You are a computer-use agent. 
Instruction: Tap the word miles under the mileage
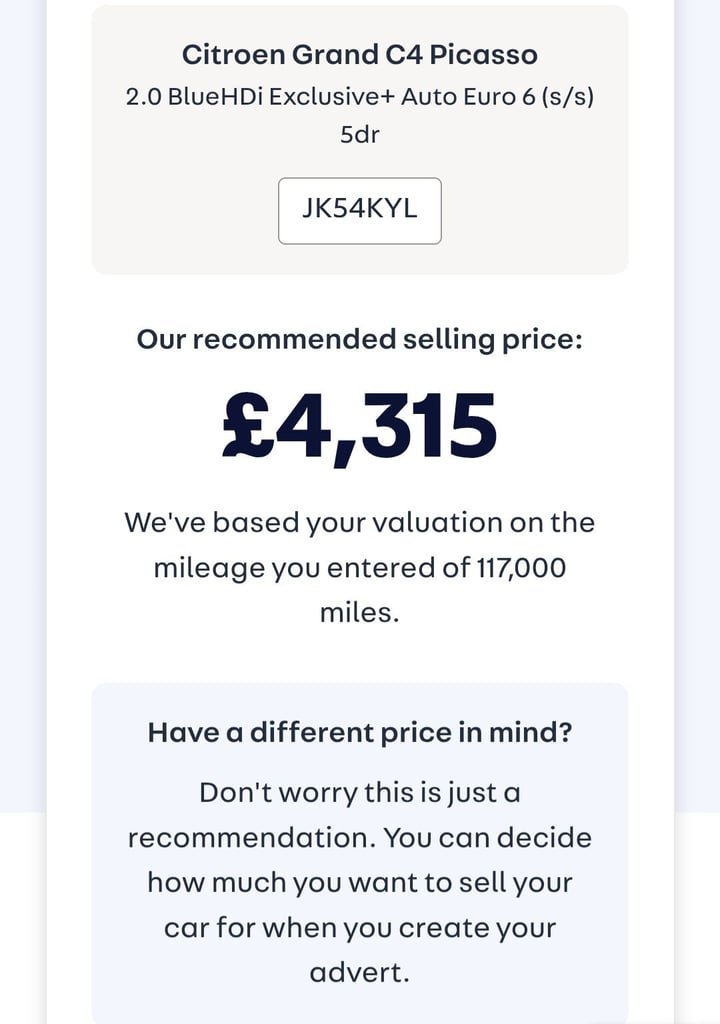359,613
